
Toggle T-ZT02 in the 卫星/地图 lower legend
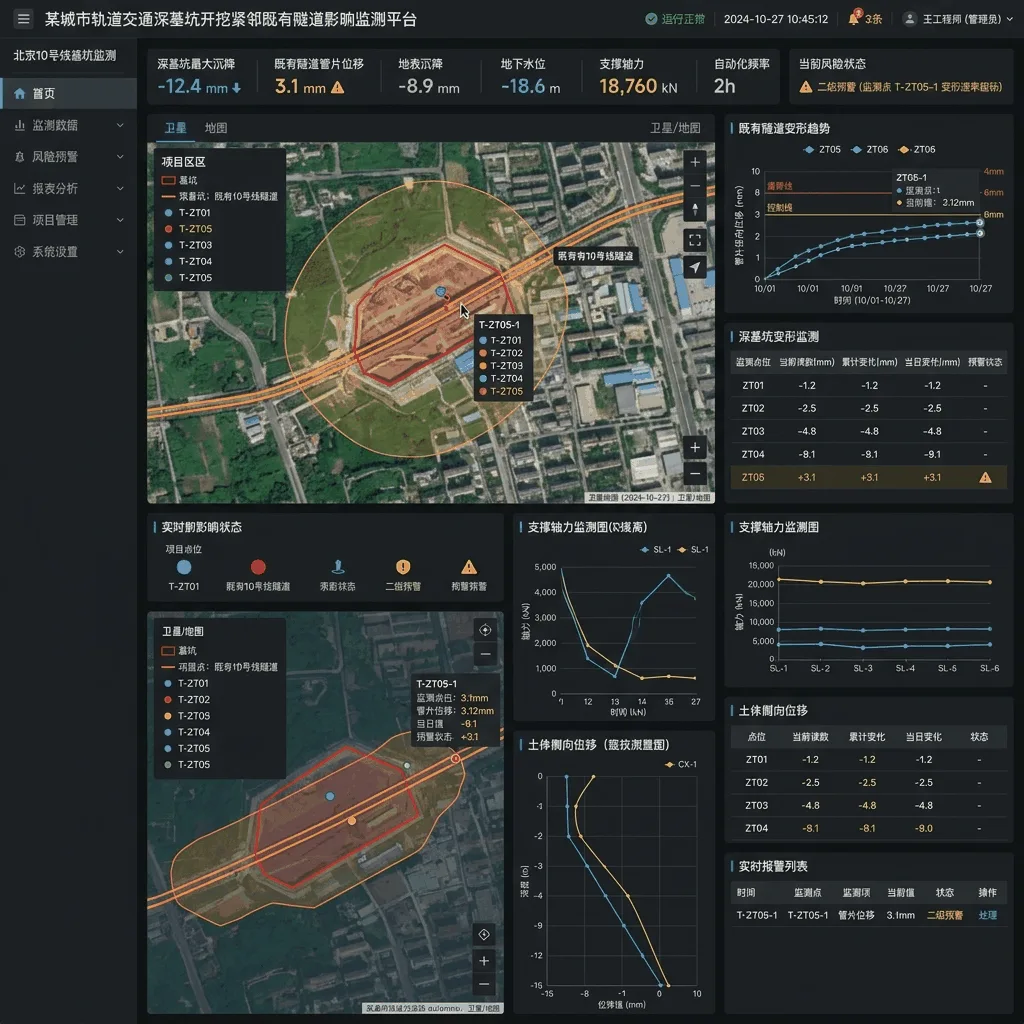(187, 699)
